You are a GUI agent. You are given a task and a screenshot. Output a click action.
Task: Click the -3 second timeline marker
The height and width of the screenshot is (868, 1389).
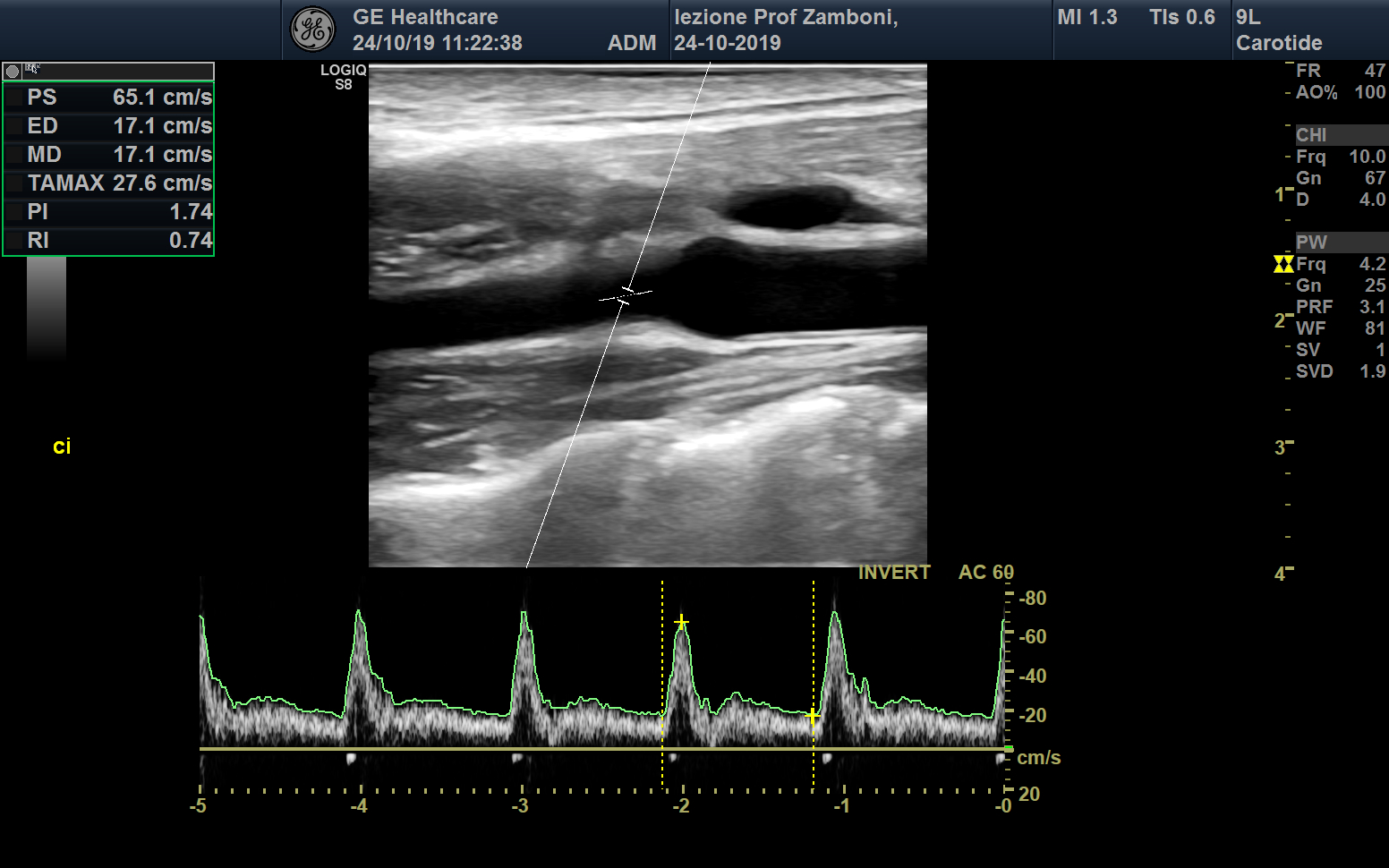point(520,805)
